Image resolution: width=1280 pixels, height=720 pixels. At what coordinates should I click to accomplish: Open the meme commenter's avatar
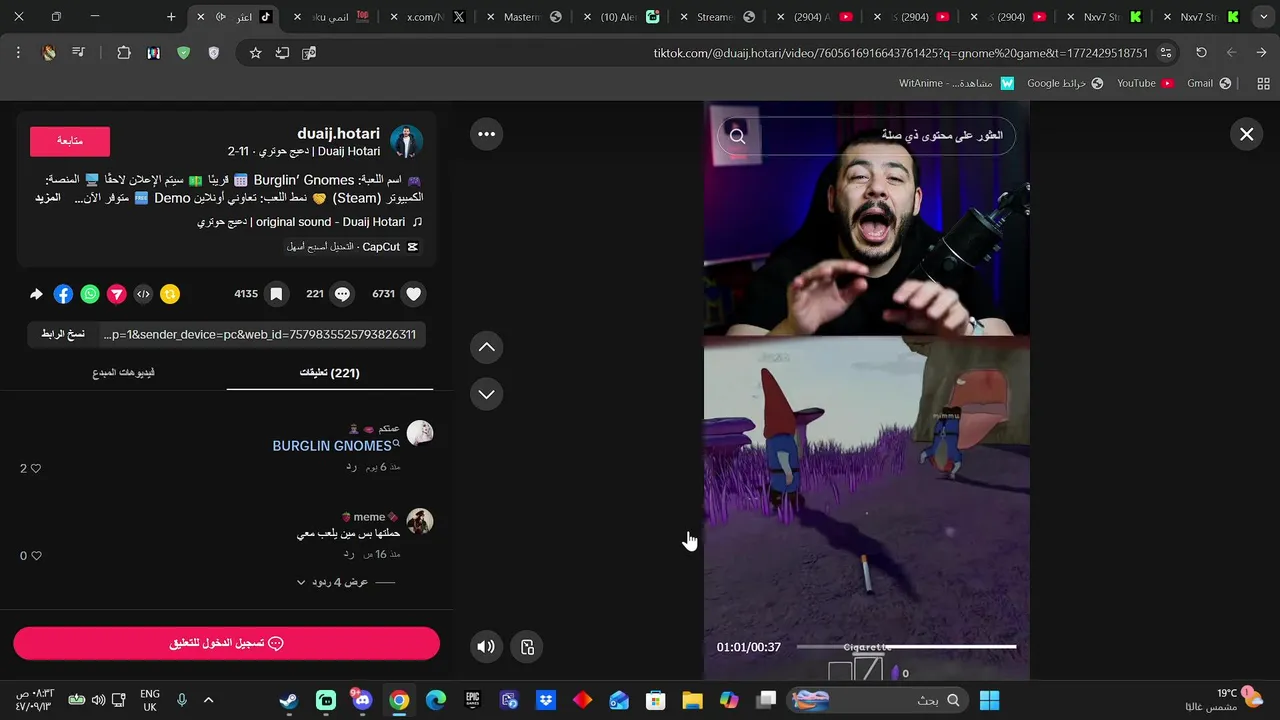pos(420,521)
